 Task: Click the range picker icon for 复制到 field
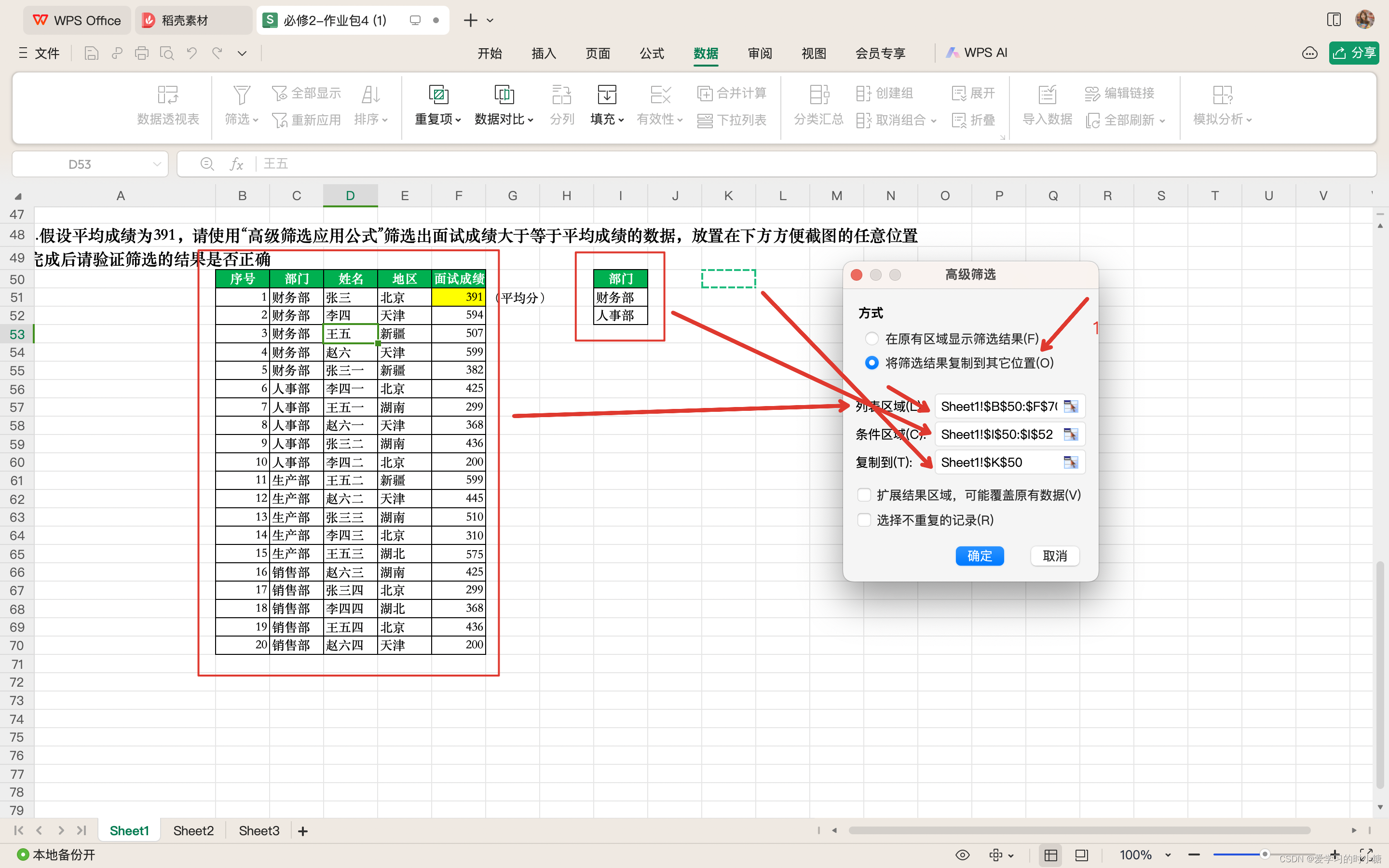point(1071,463)
